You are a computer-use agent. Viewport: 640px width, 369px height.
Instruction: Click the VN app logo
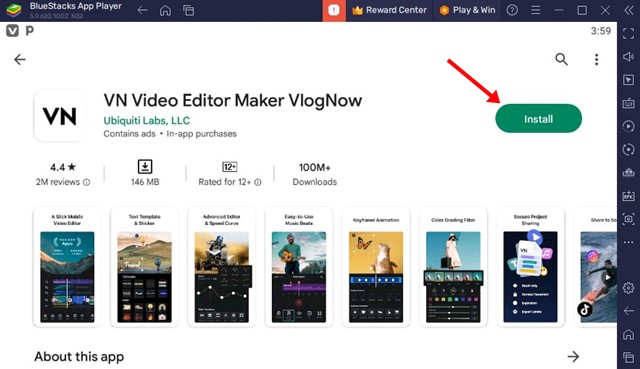(60, 116)
